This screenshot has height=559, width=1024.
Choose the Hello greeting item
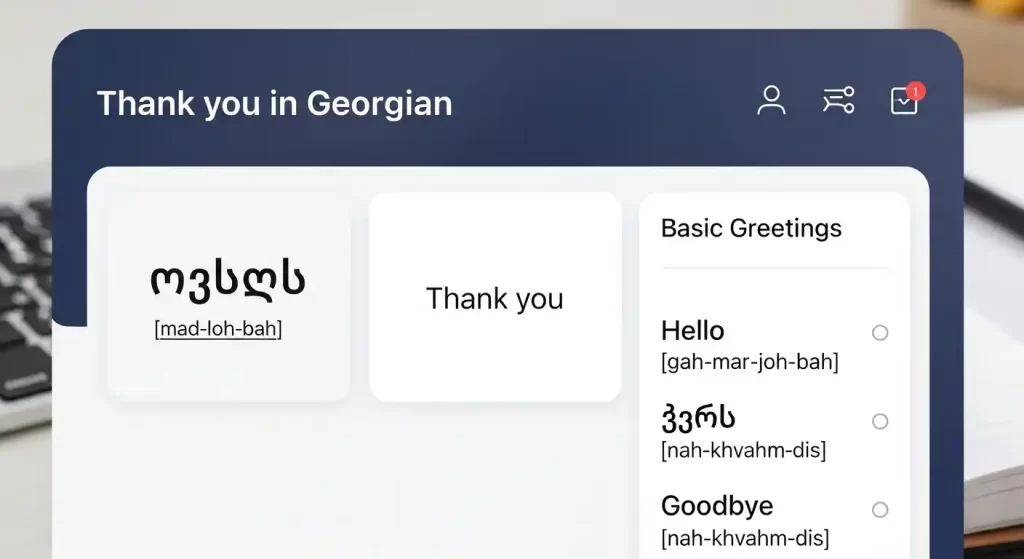coord(693,331)
